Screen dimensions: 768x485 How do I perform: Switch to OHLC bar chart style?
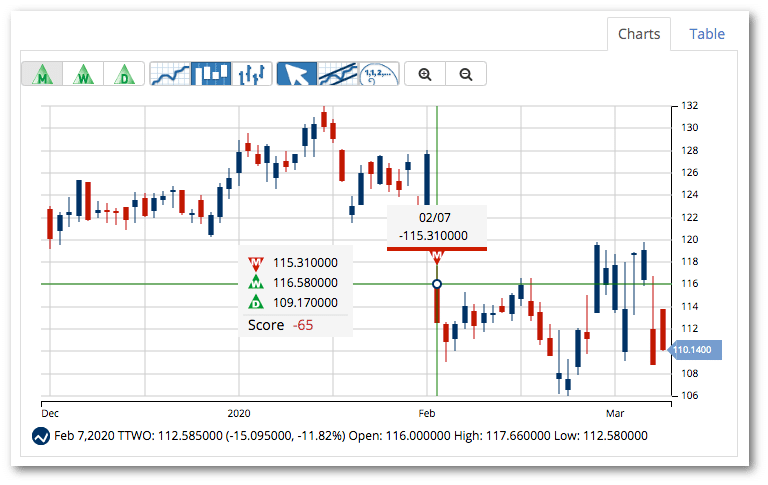(252, 74)
